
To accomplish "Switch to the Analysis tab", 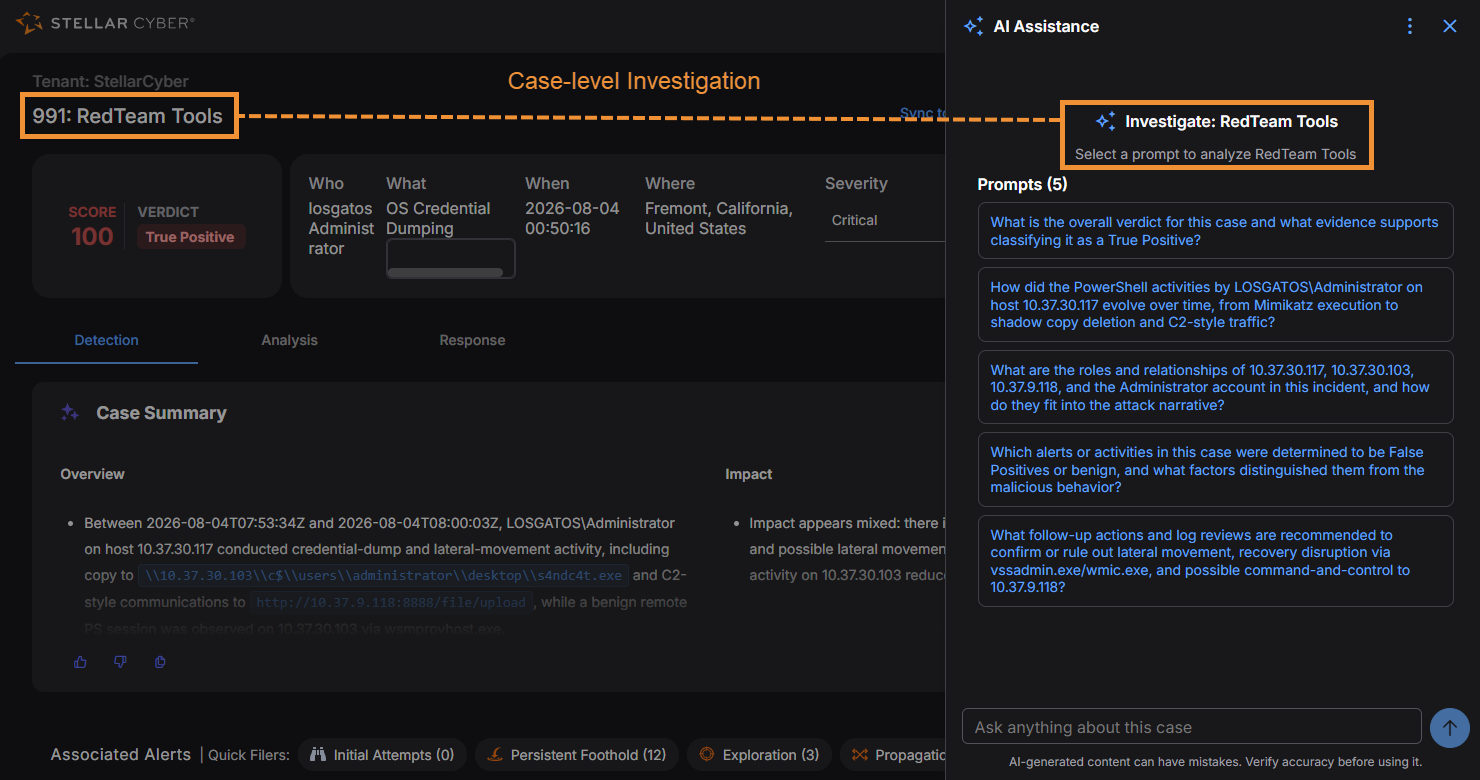I will click(x=289, y=340).
